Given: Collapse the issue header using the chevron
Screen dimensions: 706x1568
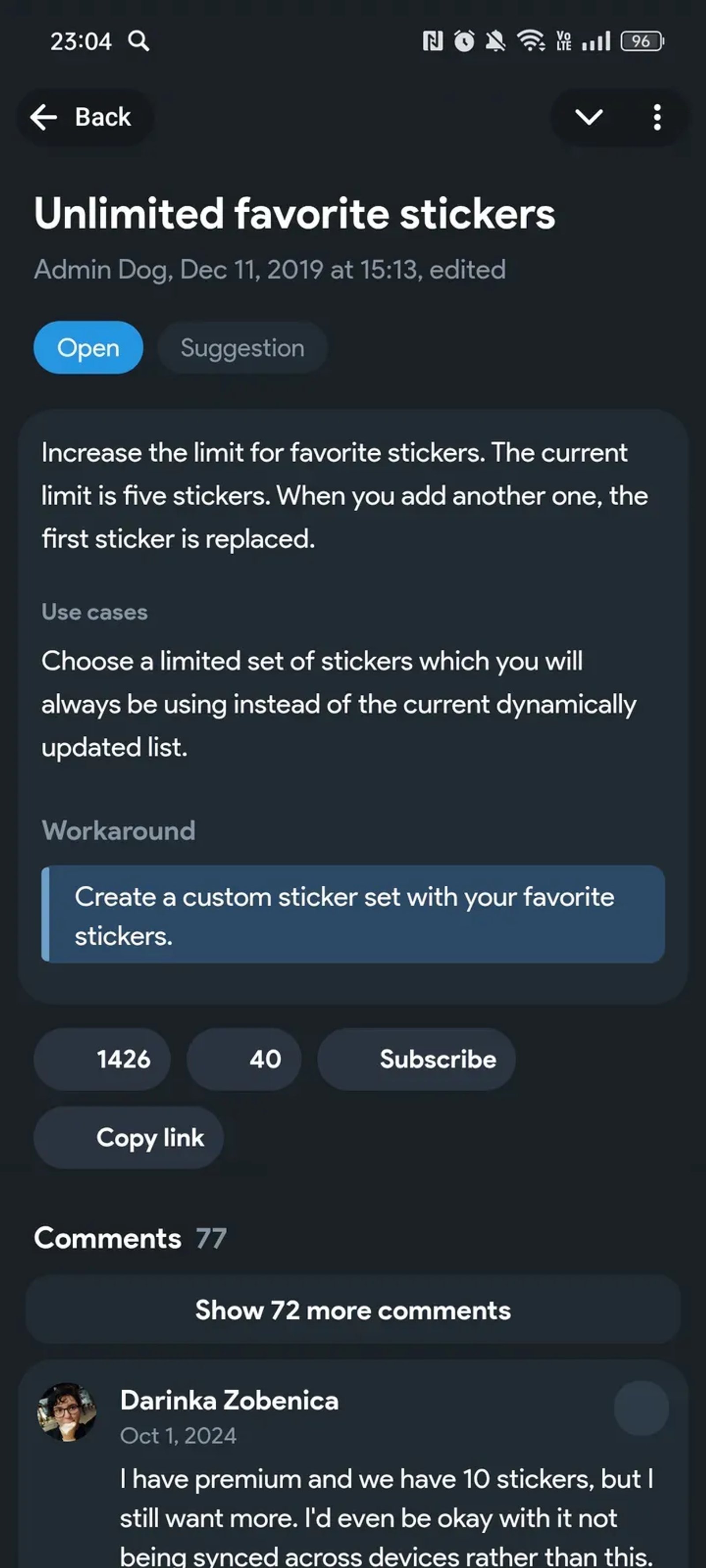Looking at the screenshot, I should [x=589, y=117].
